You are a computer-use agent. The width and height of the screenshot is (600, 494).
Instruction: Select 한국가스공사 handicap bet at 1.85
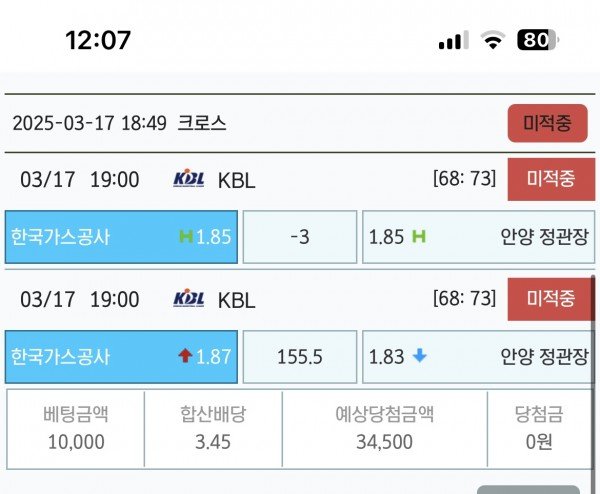(121, 237)
